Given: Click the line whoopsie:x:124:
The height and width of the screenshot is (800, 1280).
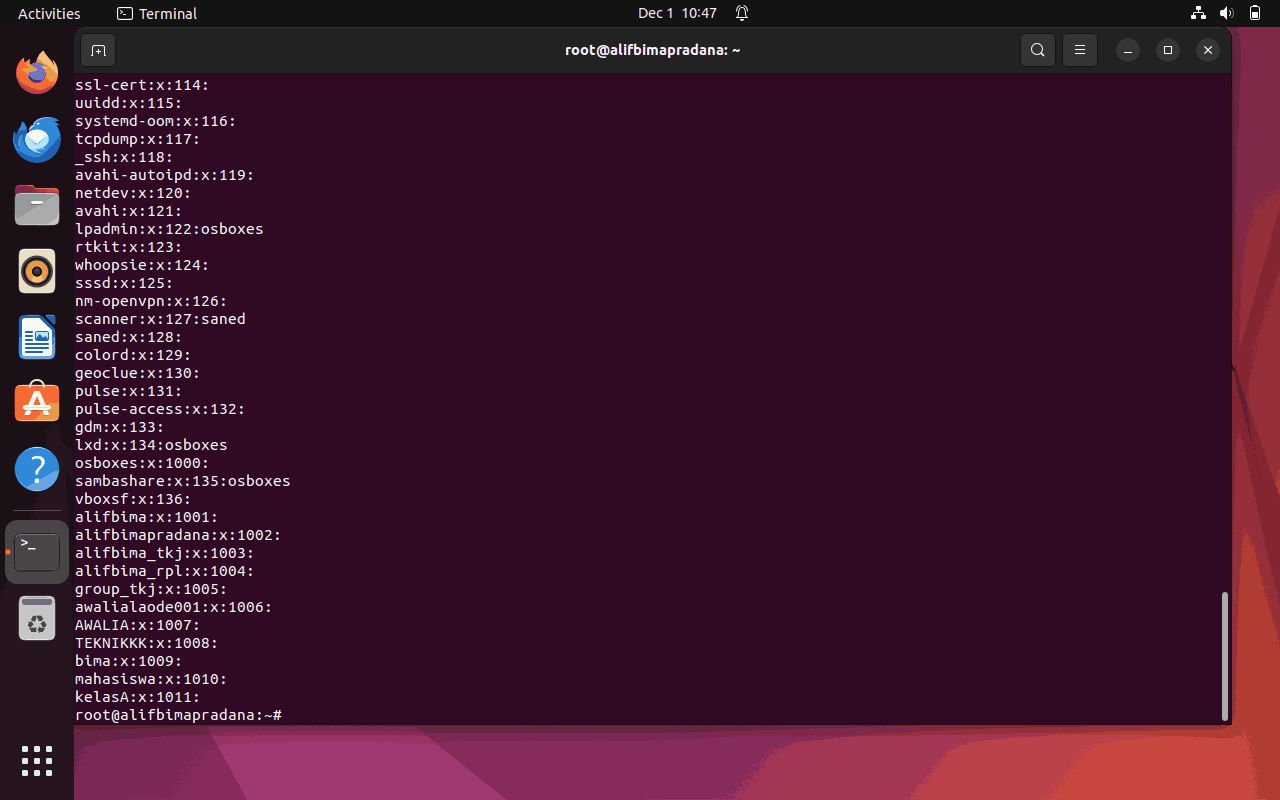Looking at the screenshot, I should coord(142,265).
